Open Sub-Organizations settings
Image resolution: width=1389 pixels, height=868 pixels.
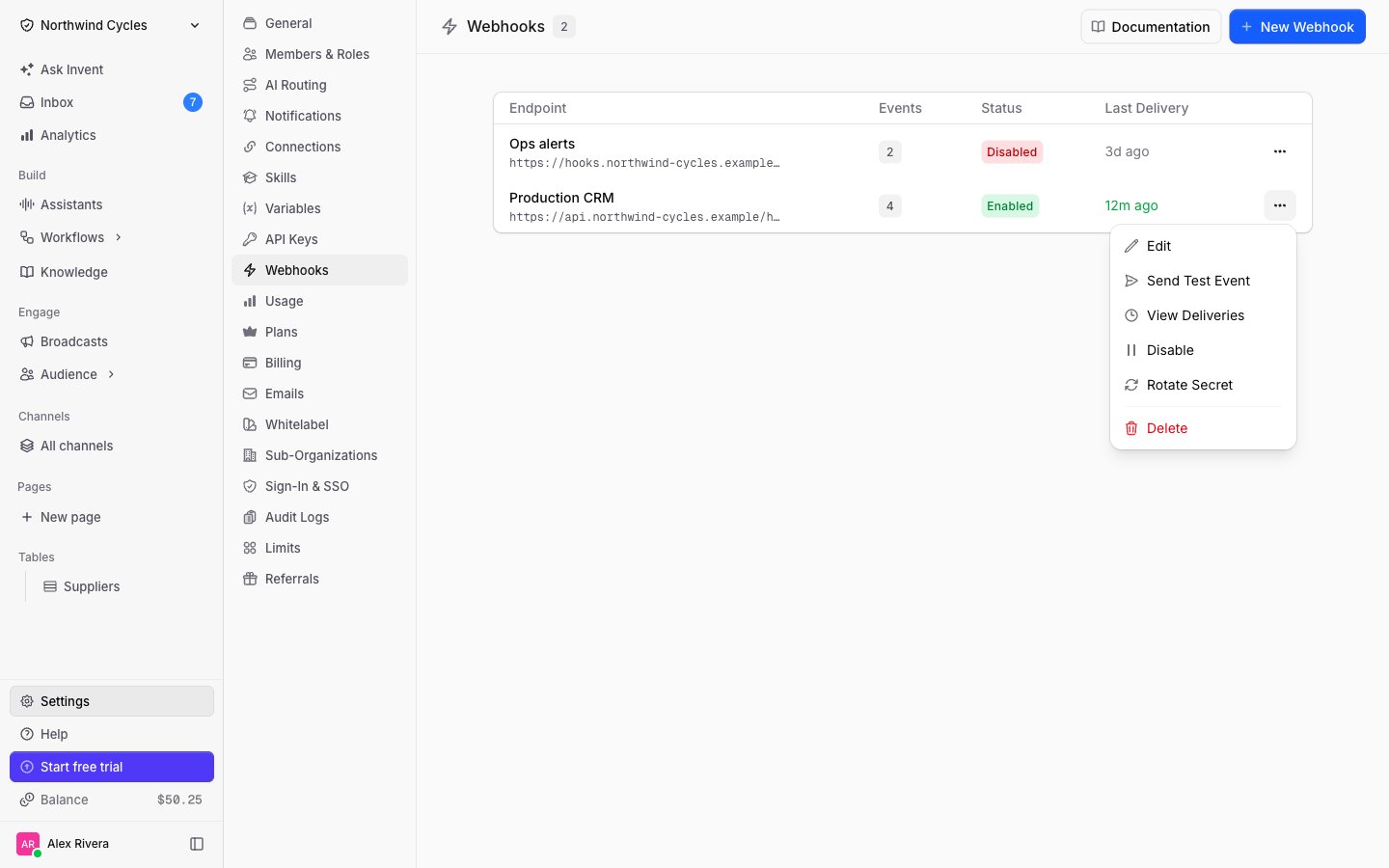319,455
